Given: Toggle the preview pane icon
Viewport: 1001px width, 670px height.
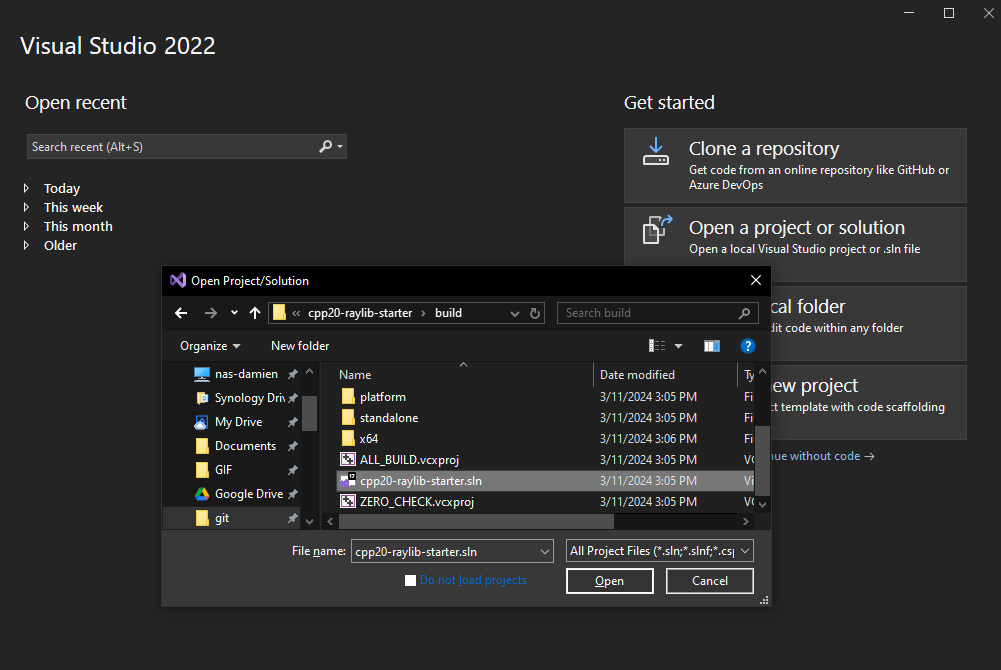Looking at the screenshot, I should [x=712, y=346].
